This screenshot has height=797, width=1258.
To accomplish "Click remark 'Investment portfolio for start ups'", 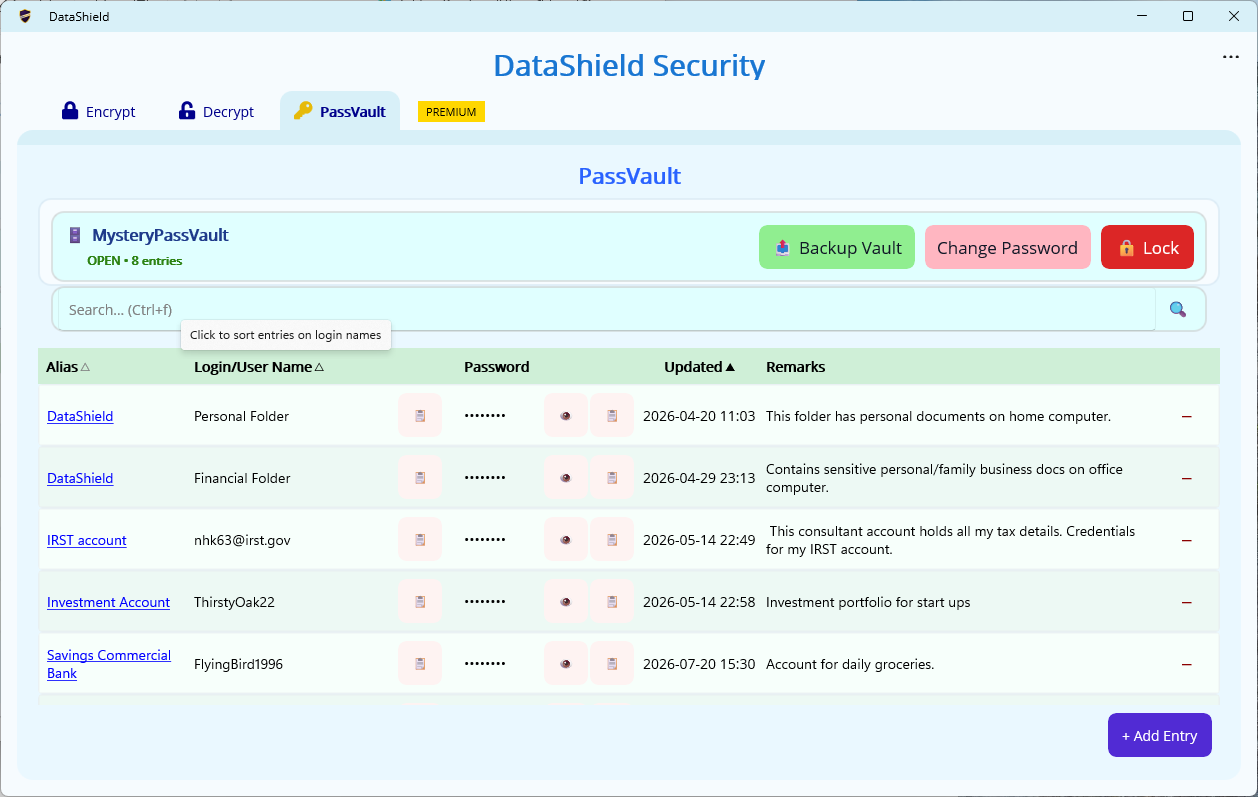I will click(x=868, y=602).
